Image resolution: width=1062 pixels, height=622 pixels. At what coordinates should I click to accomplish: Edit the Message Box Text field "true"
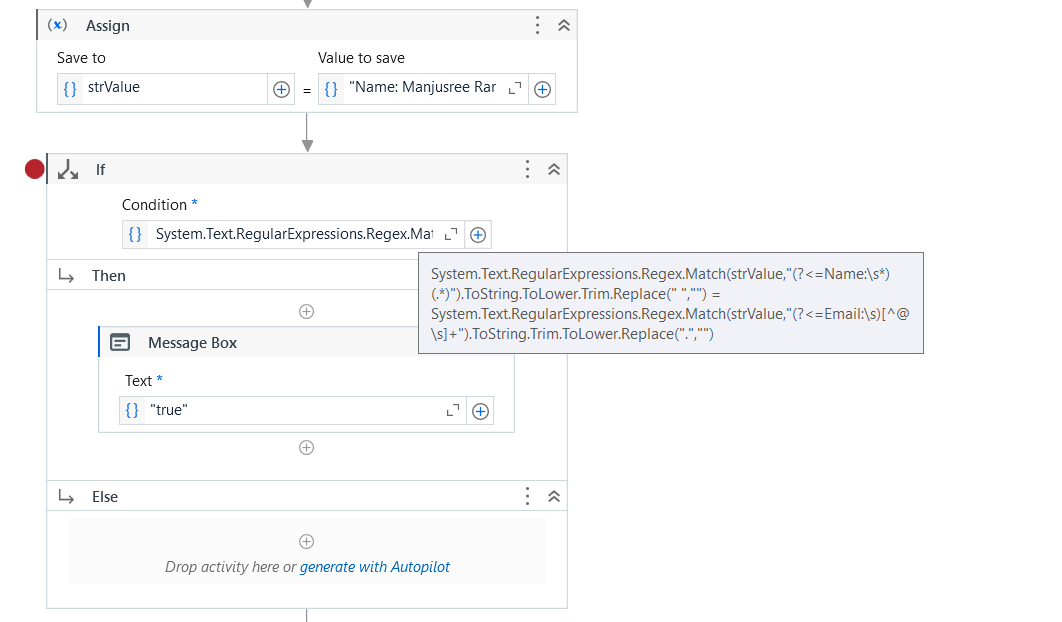point(293,411)
